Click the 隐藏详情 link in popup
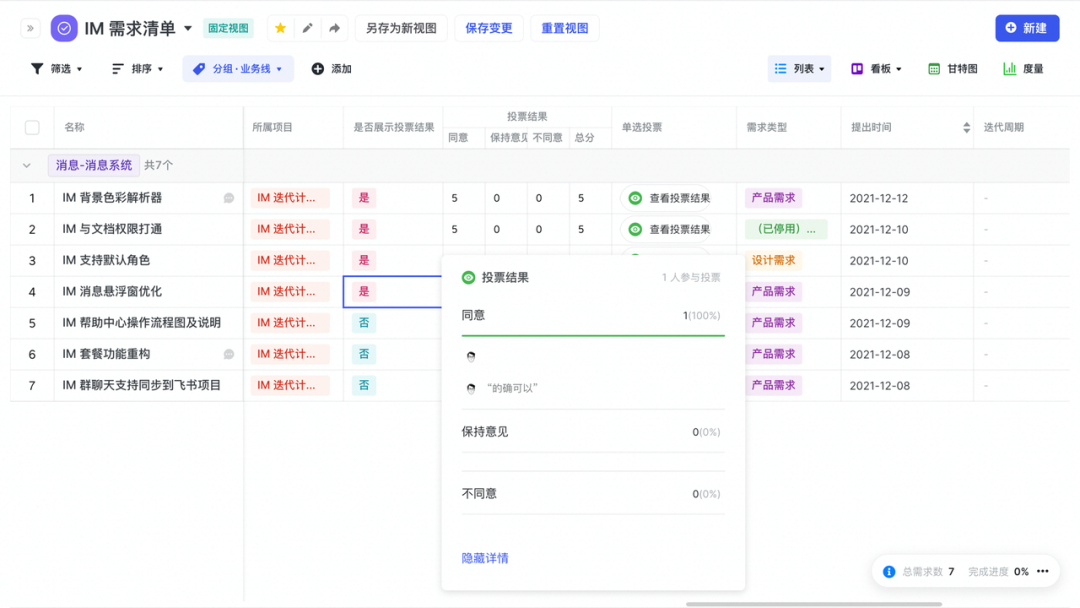This screenshot has height=608, width=1080. (485, 558)
